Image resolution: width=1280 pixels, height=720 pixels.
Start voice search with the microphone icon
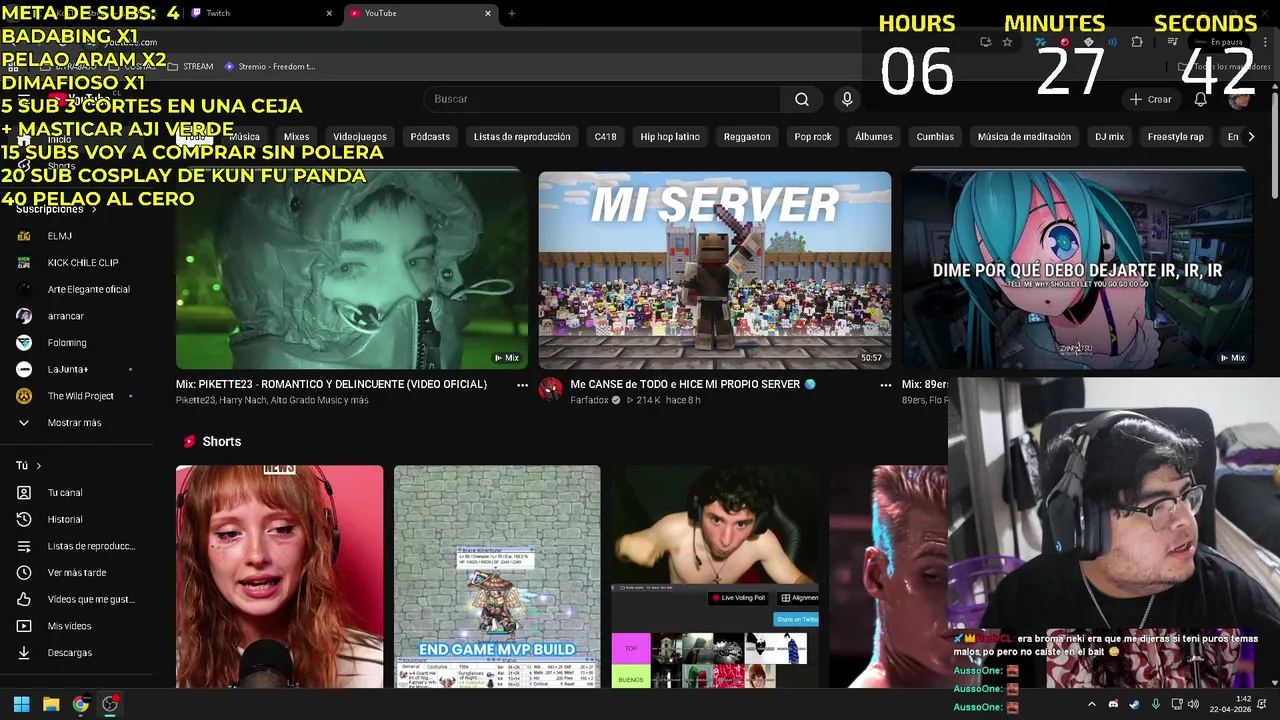[847, 99]
